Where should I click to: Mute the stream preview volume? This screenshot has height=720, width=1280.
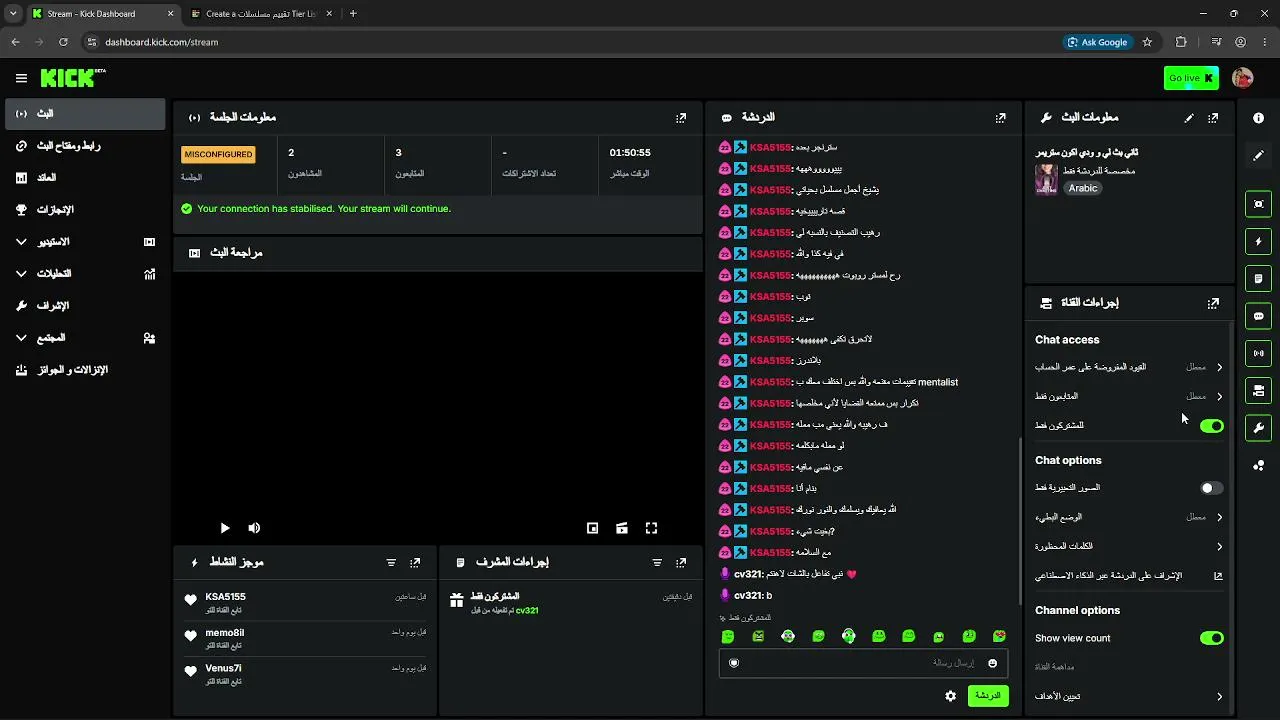pos(254,528)
